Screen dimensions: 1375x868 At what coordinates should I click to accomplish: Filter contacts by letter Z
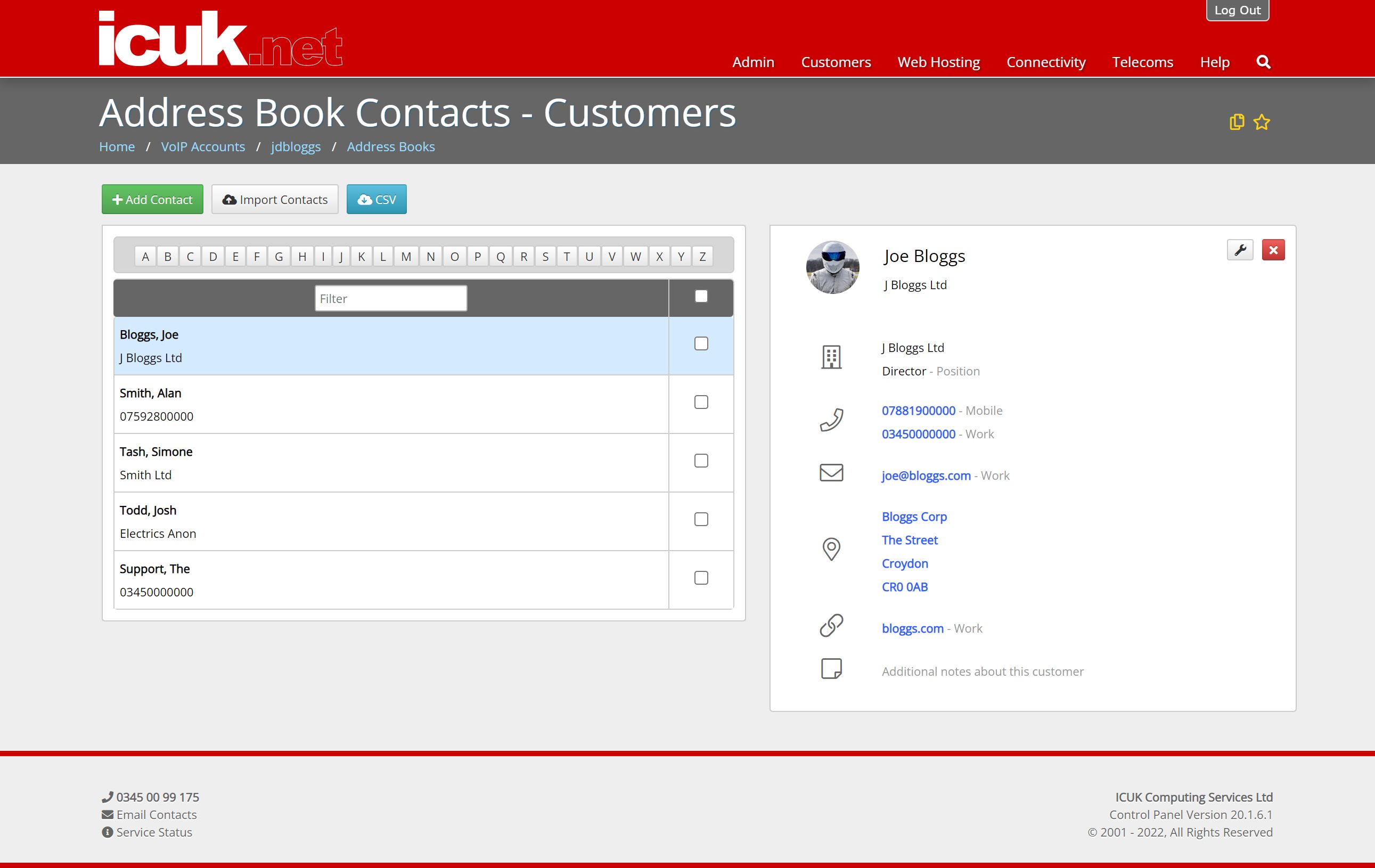[x=702, y=256]
